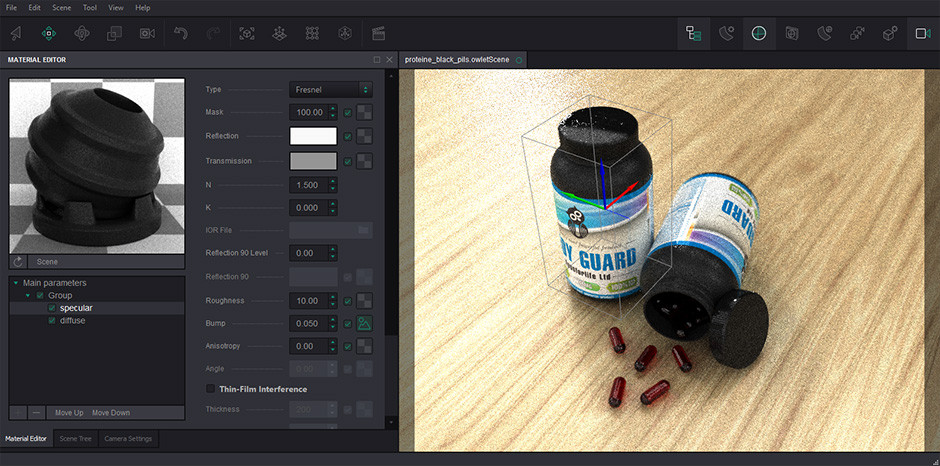Open the Help menu

143,8
